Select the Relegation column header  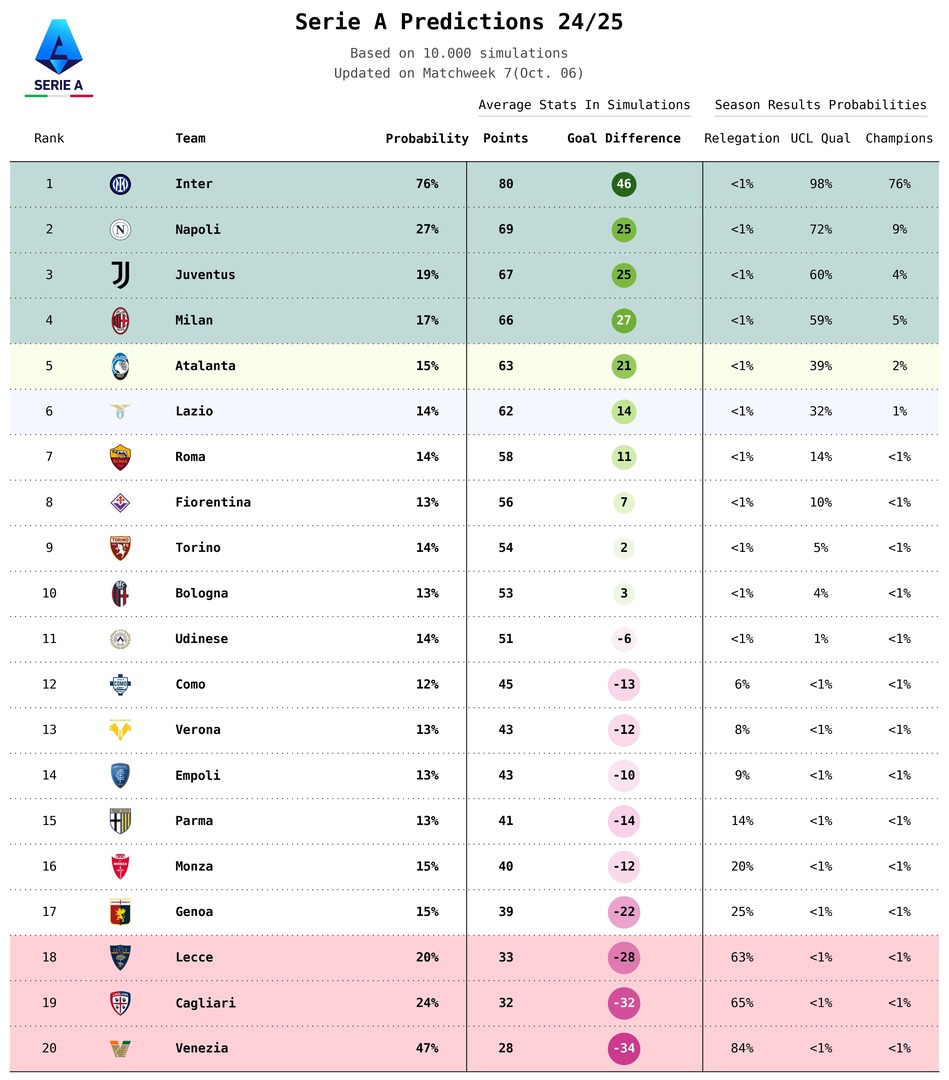tap(741, 139)
